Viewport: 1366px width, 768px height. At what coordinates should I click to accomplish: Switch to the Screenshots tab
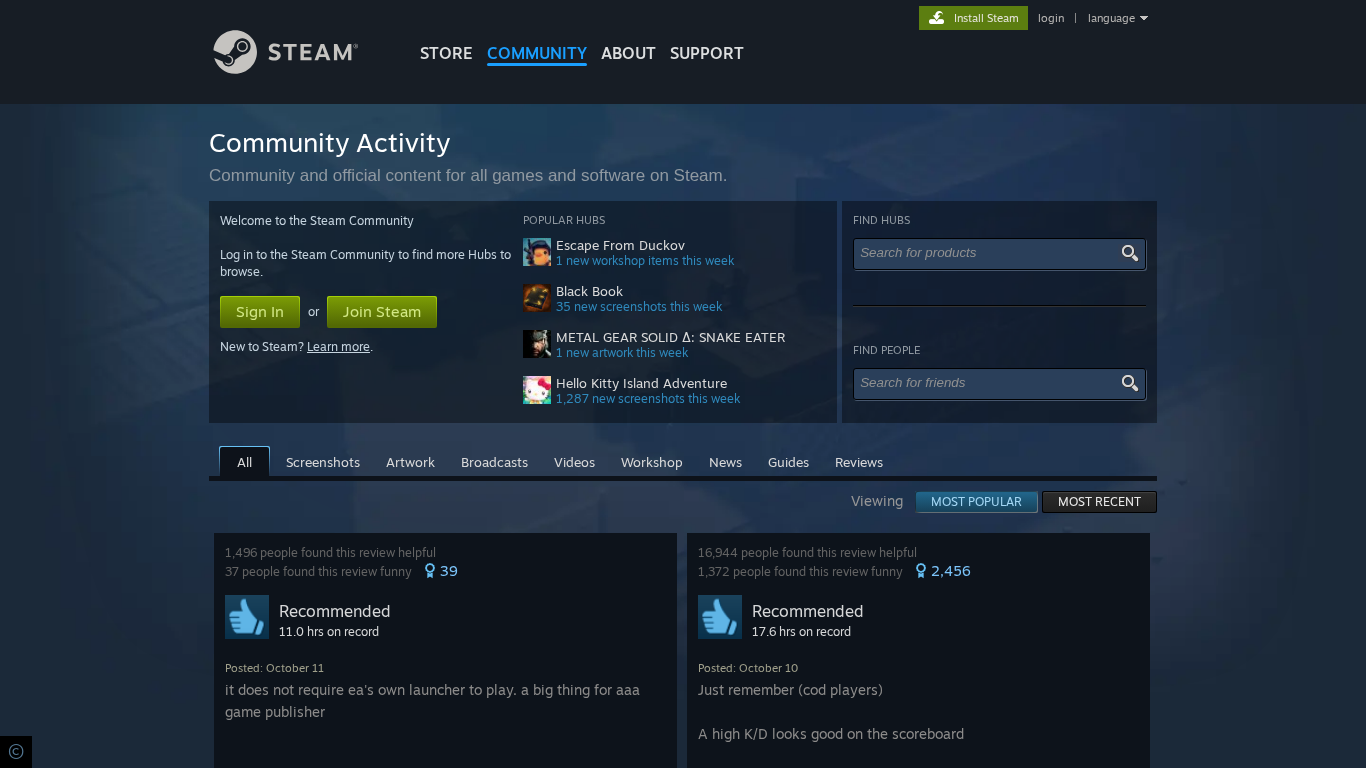tap(323, 462)
